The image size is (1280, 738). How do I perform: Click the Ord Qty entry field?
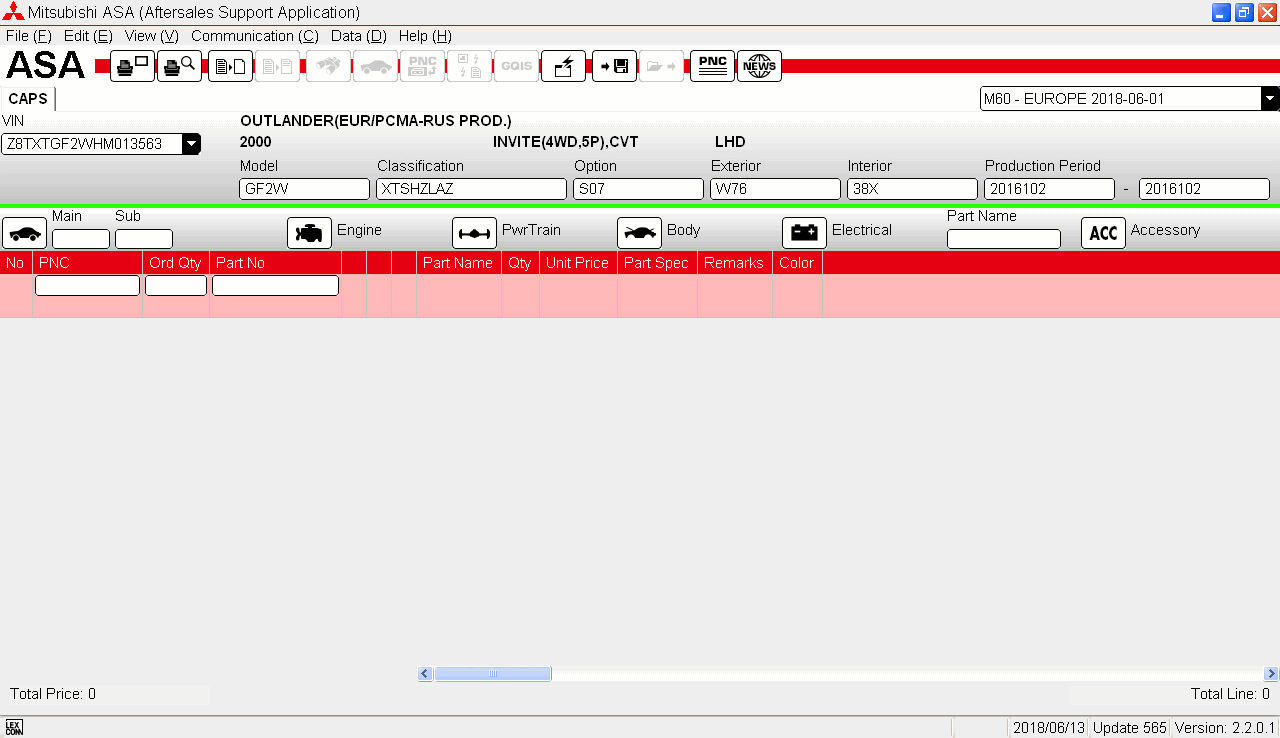[176, 286]
